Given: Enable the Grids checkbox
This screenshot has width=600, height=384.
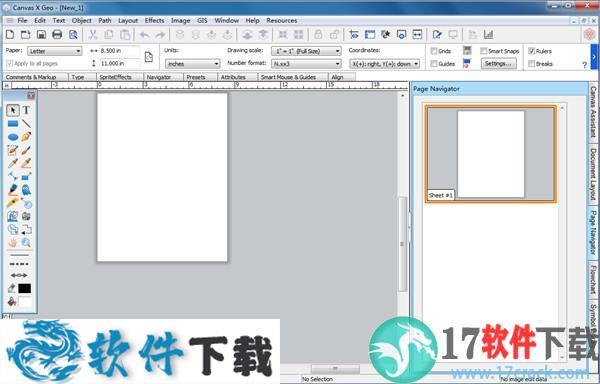Looking at the screenshot, I should [434, 51].
